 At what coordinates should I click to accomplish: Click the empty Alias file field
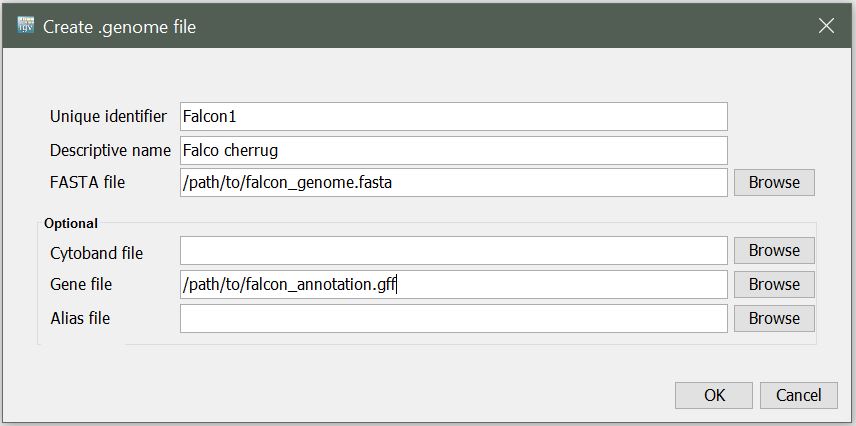(453, 318)
